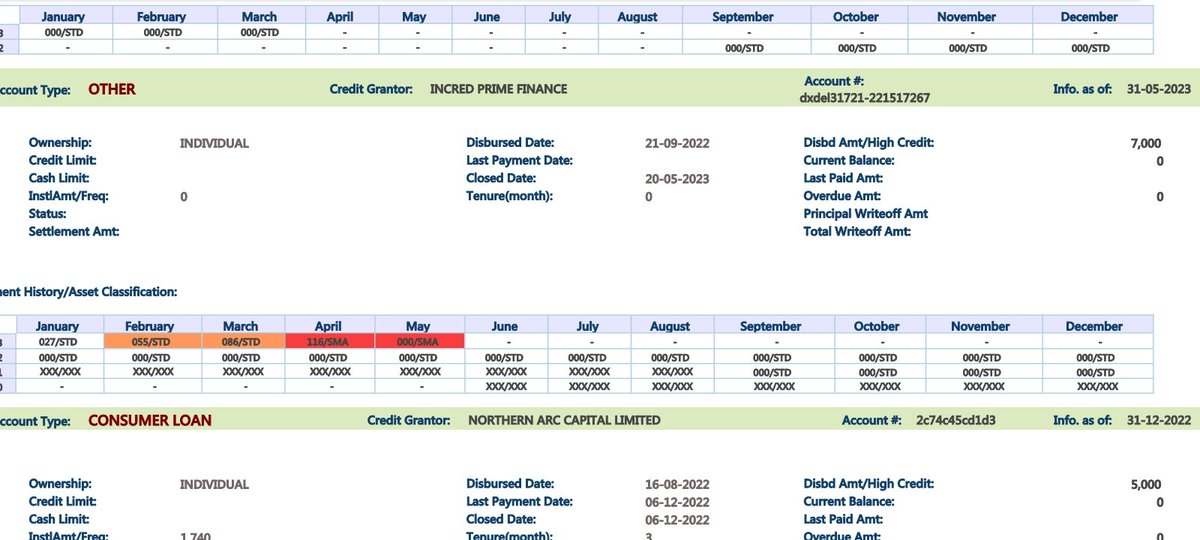The image size is (1200, 540).
Task: Click the Settlement Amt label
Action: [74, 232]
